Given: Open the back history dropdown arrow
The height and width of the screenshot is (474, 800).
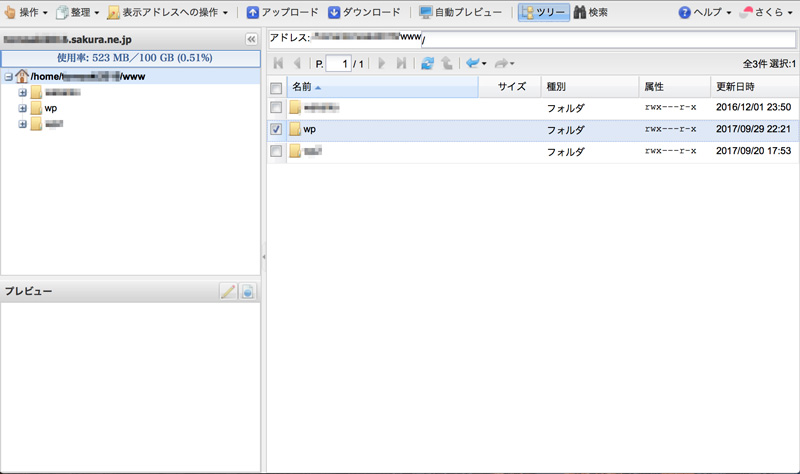Looking at the screenshot, I should (x=484, y=64).
